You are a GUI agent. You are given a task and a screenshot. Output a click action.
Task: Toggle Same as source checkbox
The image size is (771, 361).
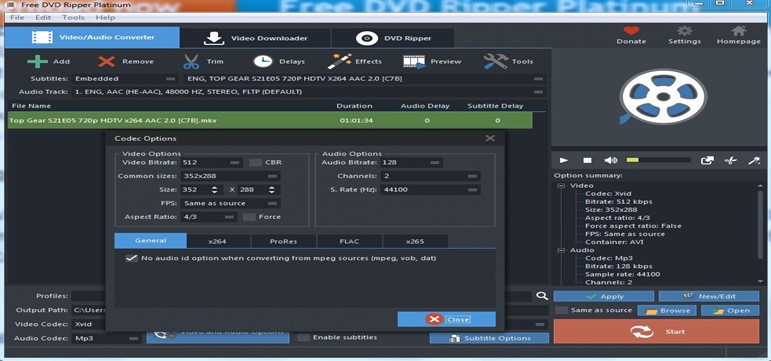point(561,310)
